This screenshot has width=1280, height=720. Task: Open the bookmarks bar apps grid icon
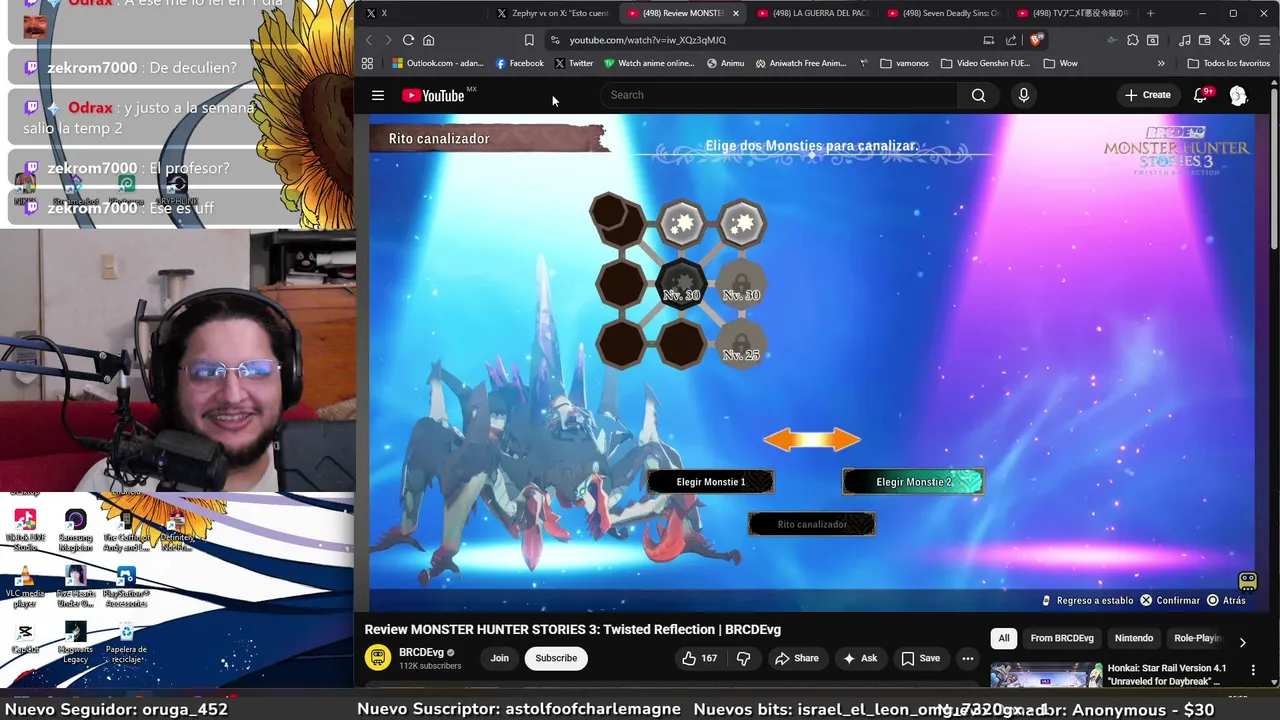pyautogui.click(x=367, y=63)
